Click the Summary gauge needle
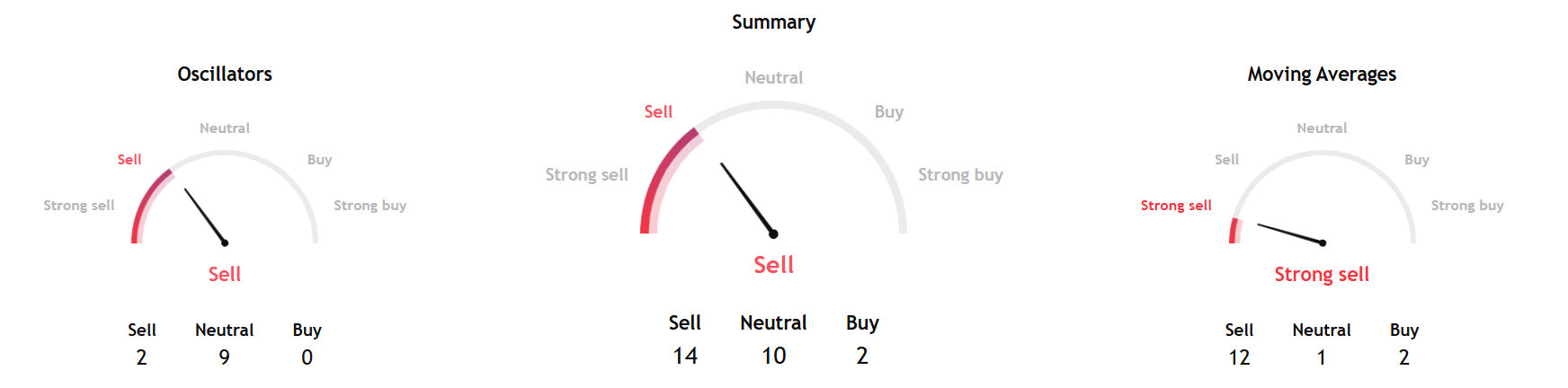Viewport: 1568px width, 388px height. (746, 198)
